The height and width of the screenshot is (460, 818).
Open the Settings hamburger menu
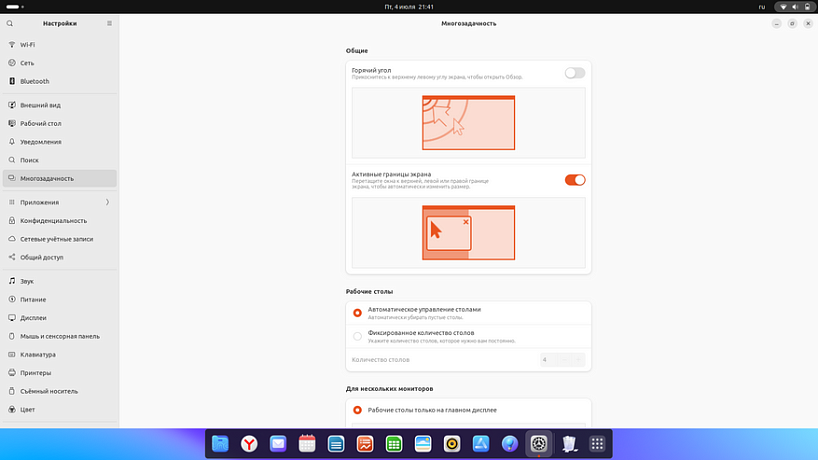click(110, 23)
